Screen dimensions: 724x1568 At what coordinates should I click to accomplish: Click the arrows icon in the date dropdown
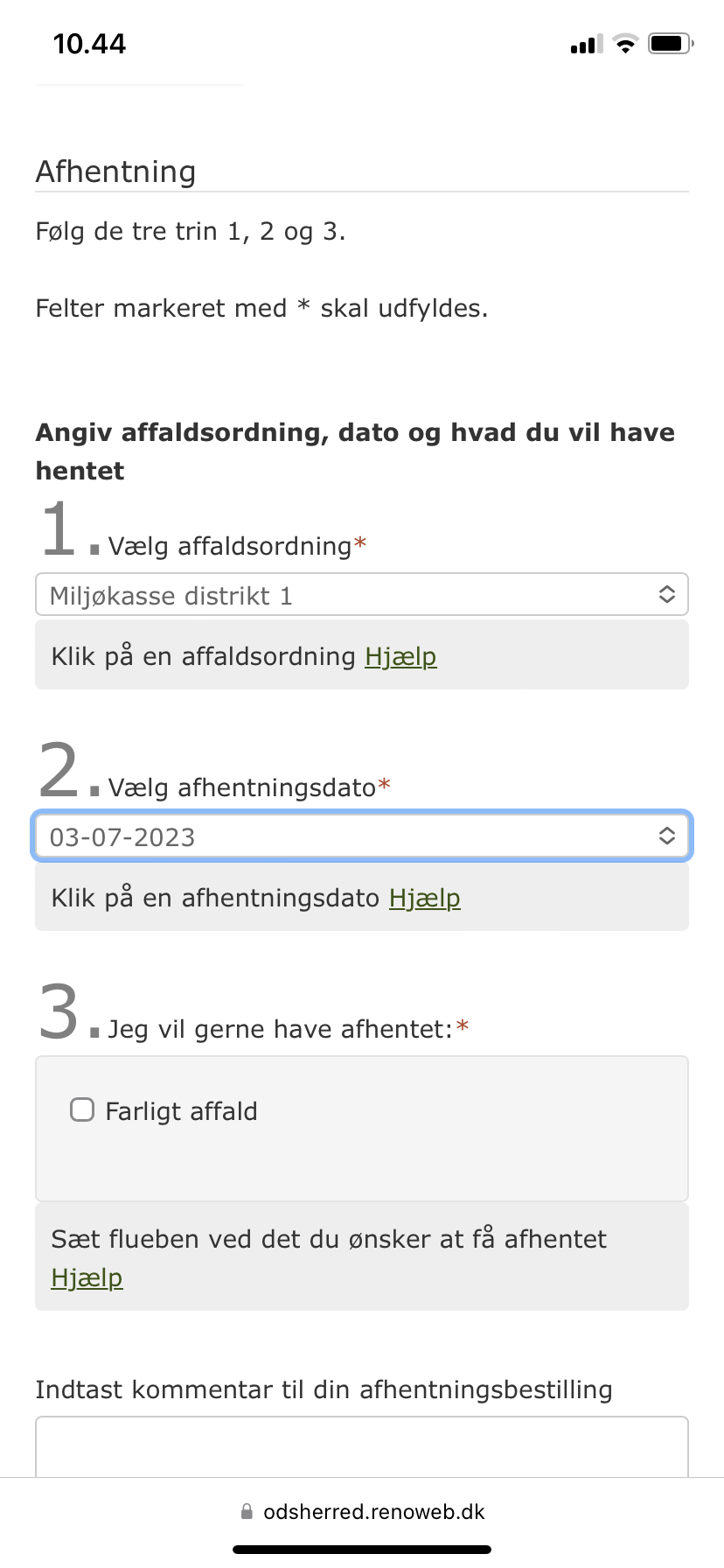[666, 836]
